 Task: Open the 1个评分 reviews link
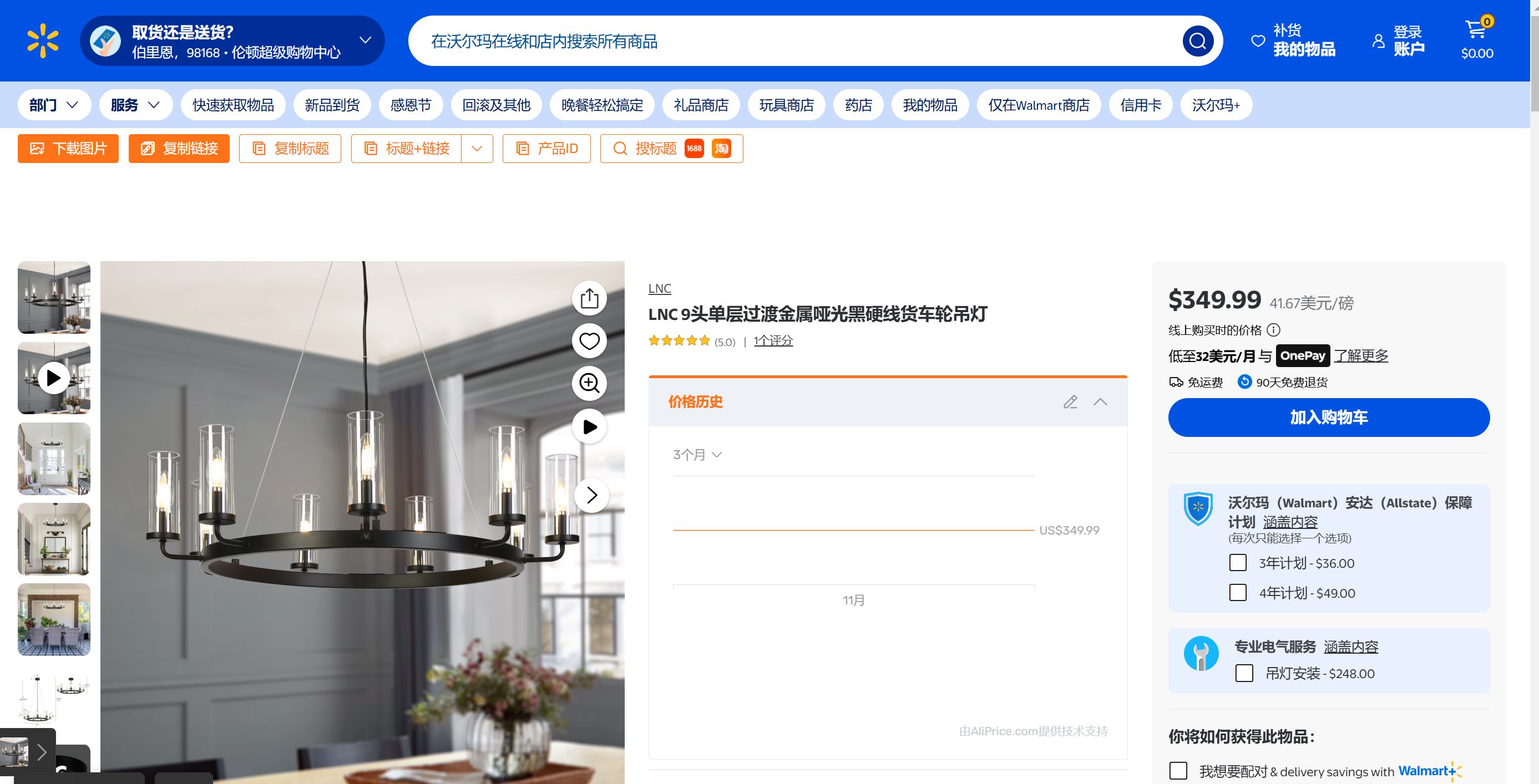[773, 341]
